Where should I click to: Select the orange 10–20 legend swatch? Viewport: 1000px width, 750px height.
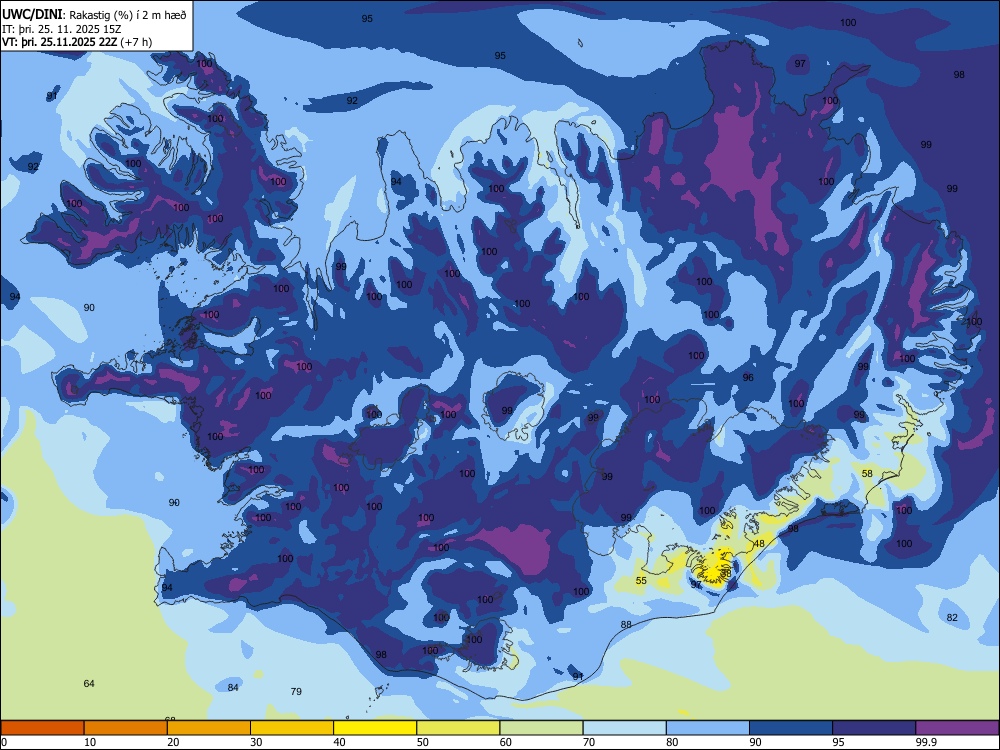pos(126,728)
